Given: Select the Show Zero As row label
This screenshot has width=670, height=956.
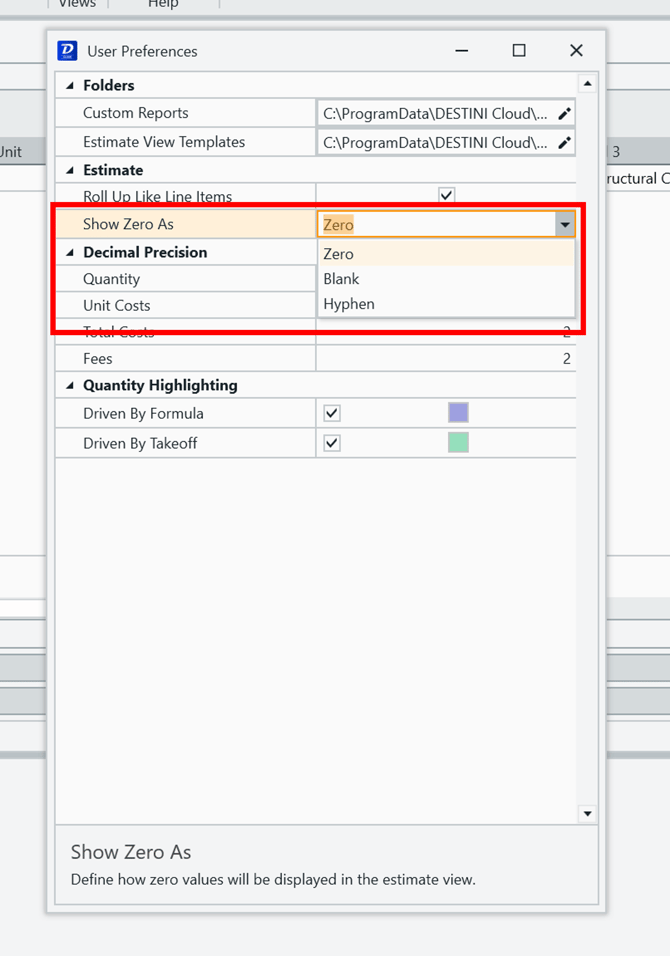Looking at the screenshot, I should 128,224.
